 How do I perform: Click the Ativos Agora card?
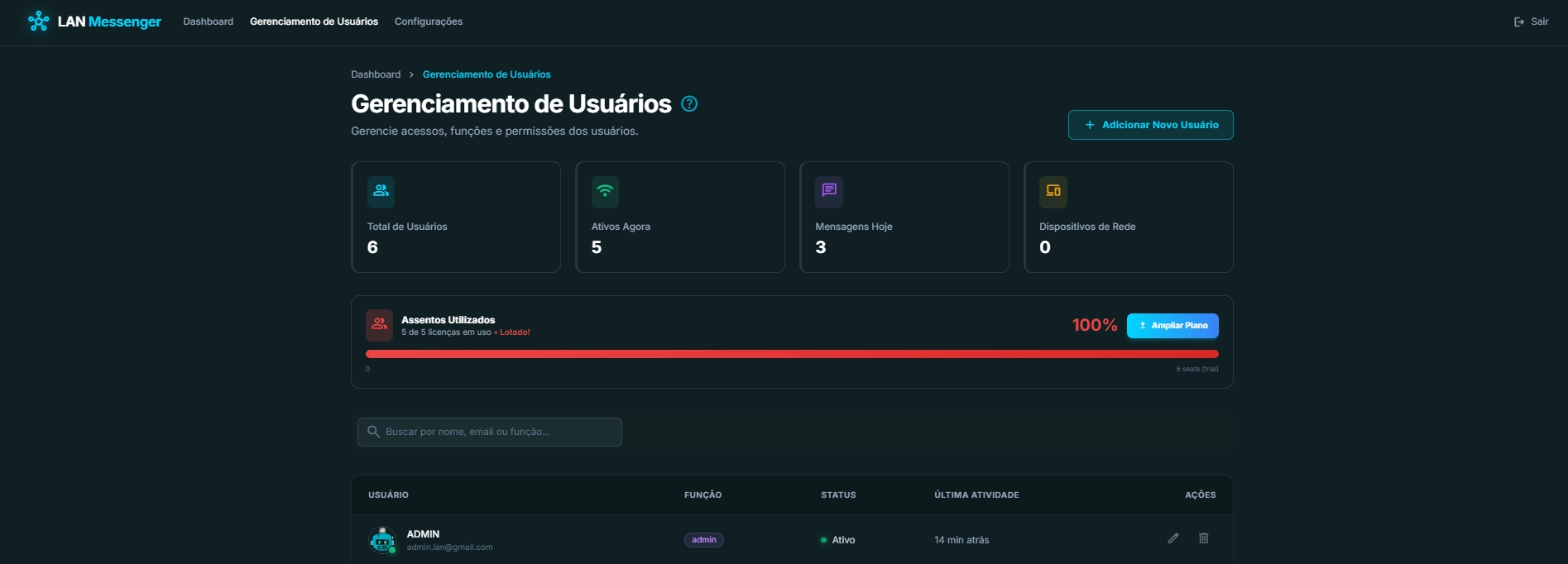tap(680, 217)
